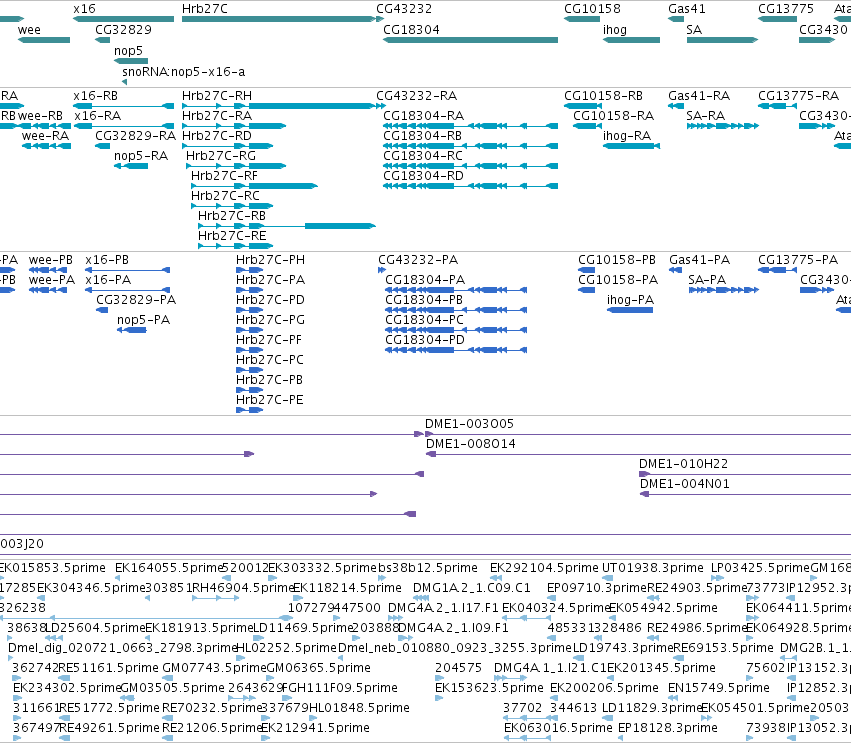851x743 pixels.
Task: Select the CG18304-RC transcript label
Action: coord(423,156)
